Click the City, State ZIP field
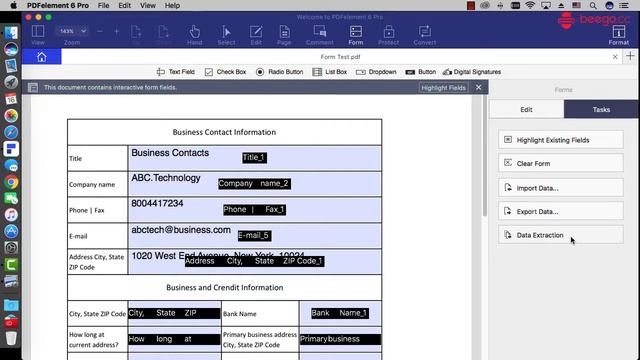Image resolution: width=640 pixels, height=360 pixels. (174, 313)
